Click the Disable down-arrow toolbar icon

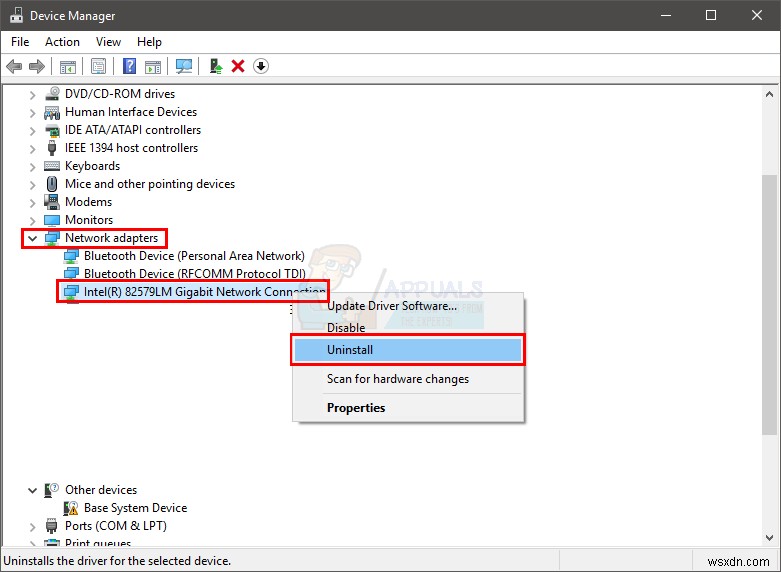[x=261, y=66]
